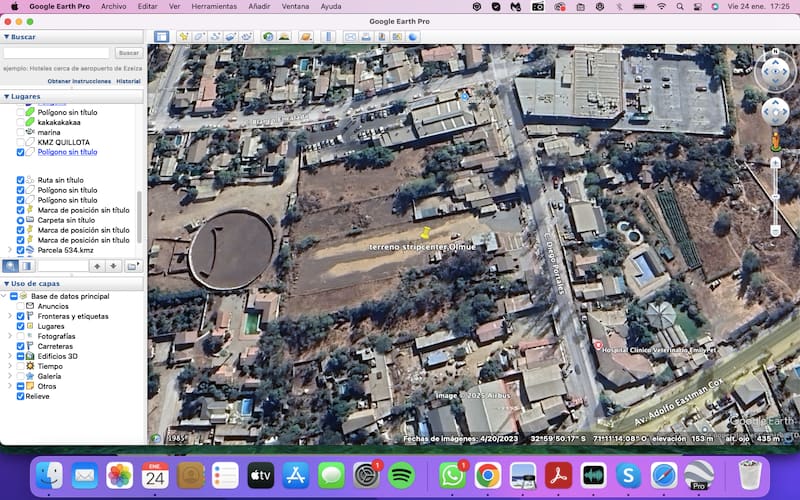Open the ruler measuring tool

coord(329,37)
